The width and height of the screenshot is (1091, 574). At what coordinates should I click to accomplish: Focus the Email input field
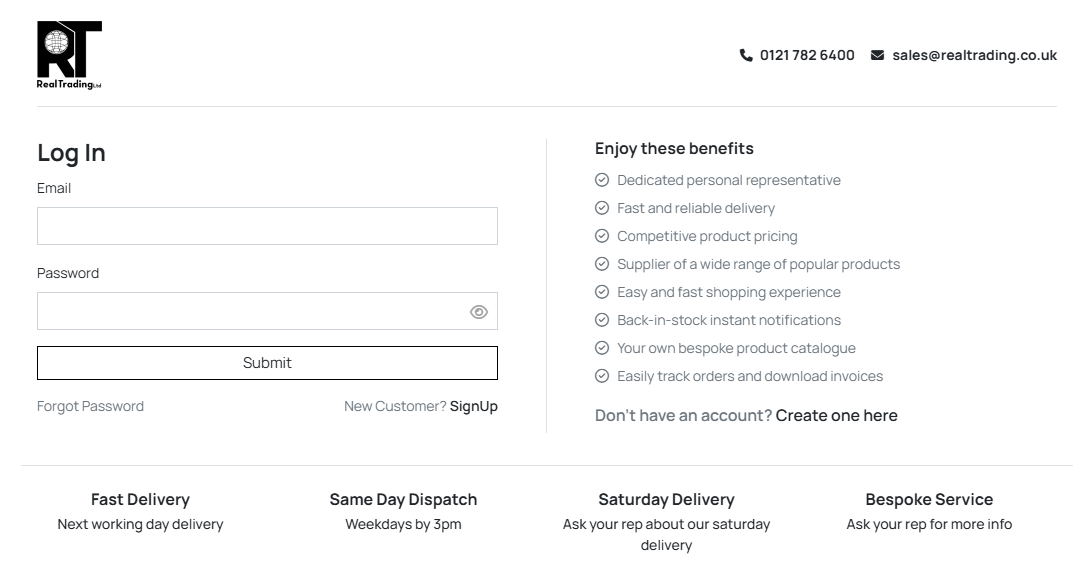point(267,225)
